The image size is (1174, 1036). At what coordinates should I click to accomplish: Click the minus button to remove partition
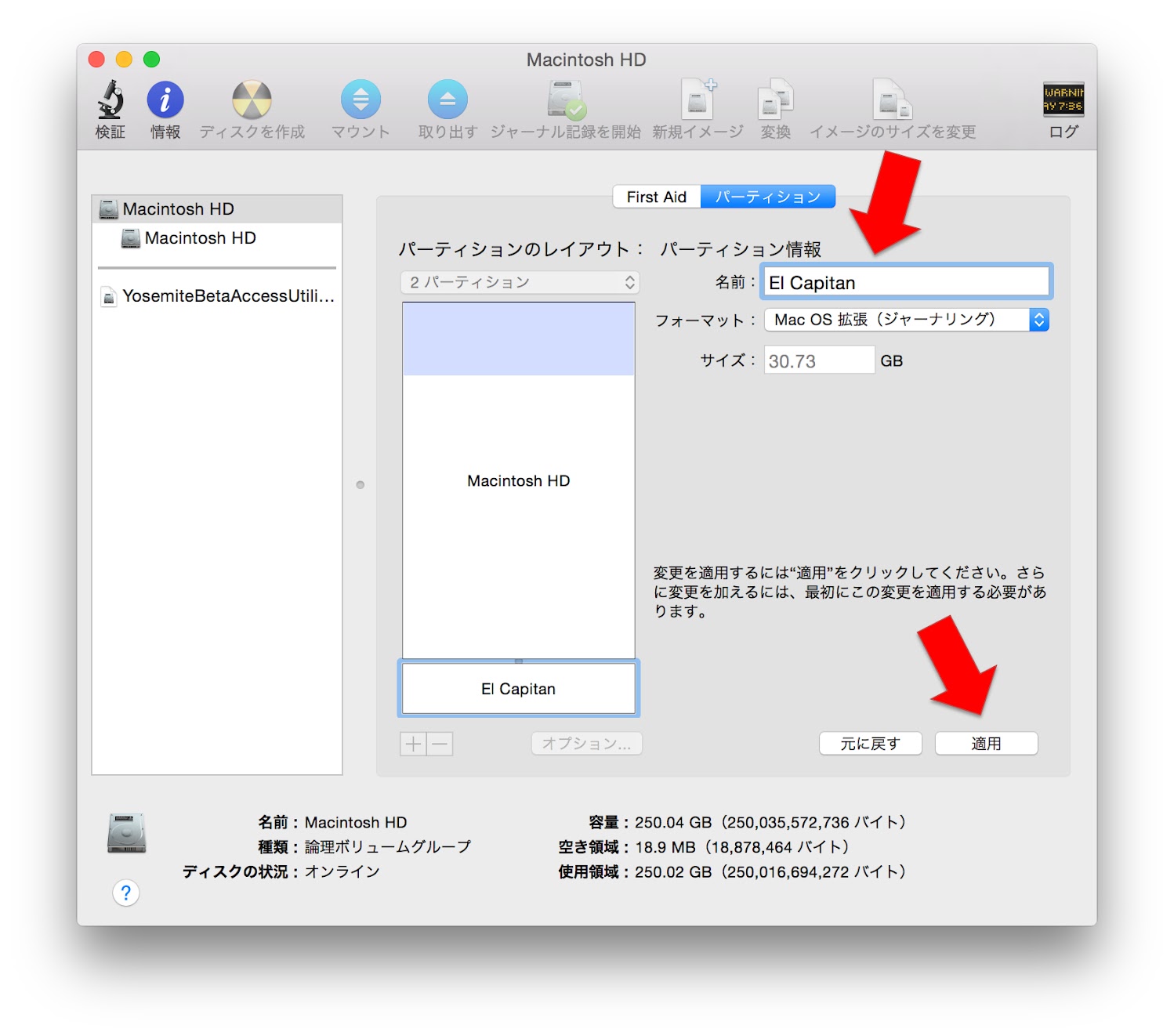tap(440, 744)
